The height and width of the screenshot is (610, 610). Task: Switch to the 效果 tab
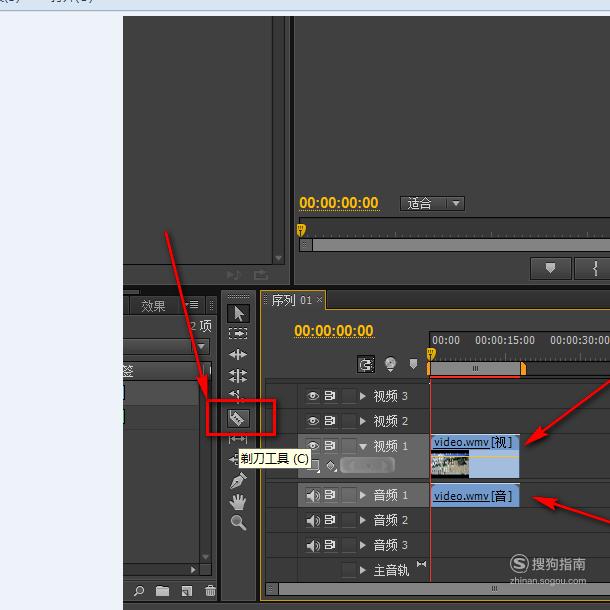coord(153,306)
